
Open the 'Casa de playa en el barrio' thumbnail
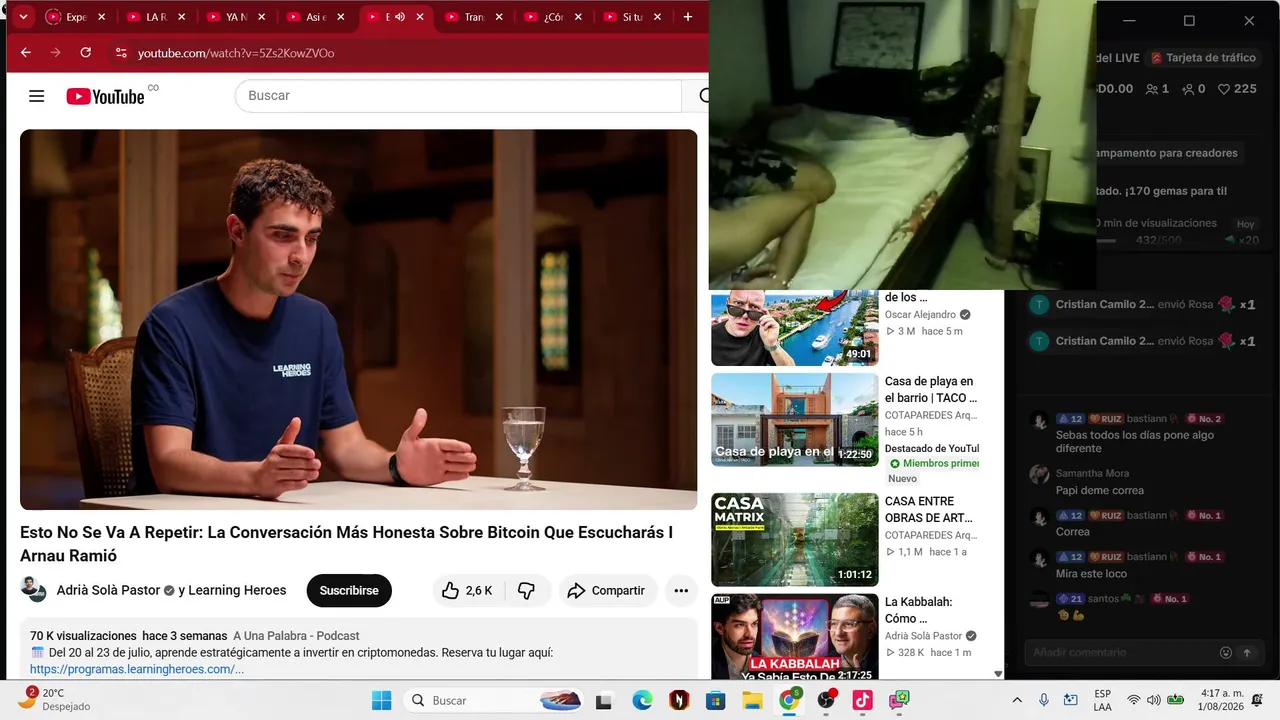click(x=795, y=420)
